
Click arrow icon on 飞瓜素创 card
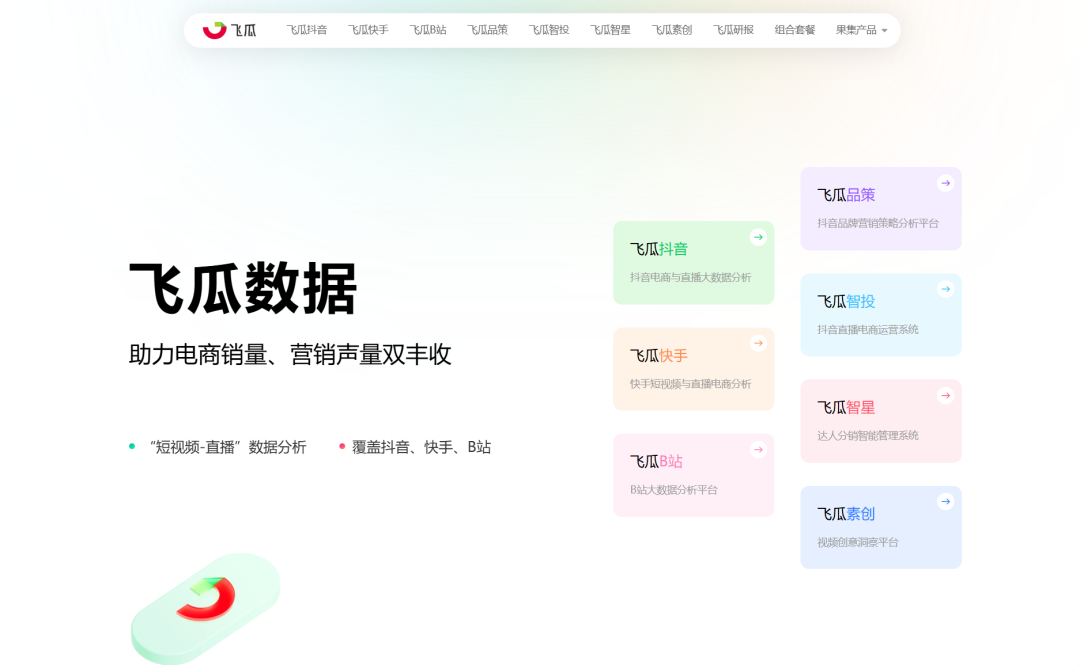pyautogui.click(x=945, y=501)
